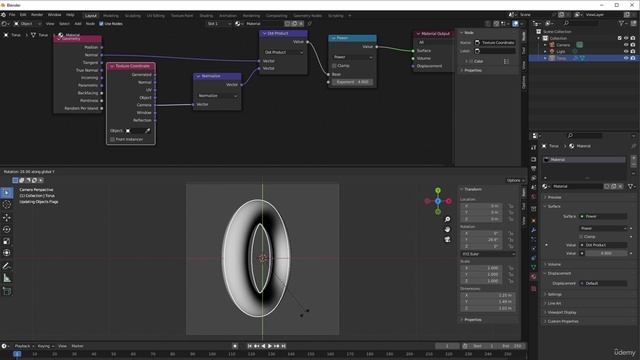Open Object Data properties tab green triangle
Image resolution: width=640 pixels, height=360 pixels.
pos(533,267)
